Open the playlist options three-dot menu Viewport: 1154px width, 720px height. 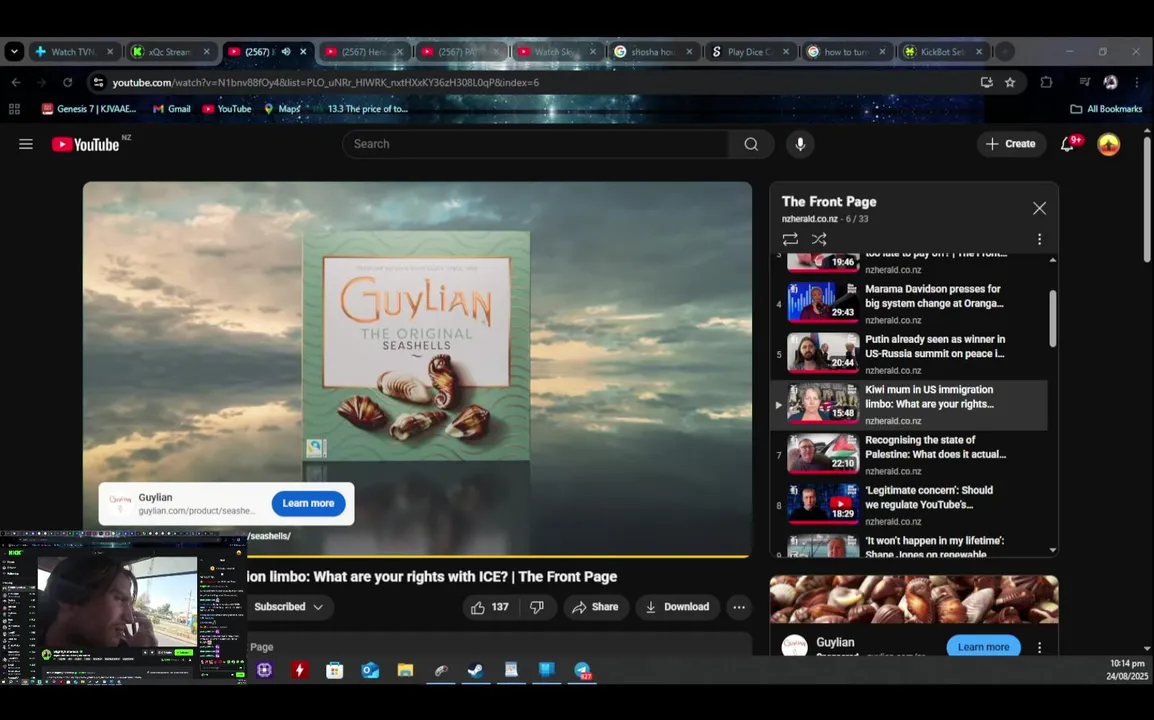(1039, 239)
